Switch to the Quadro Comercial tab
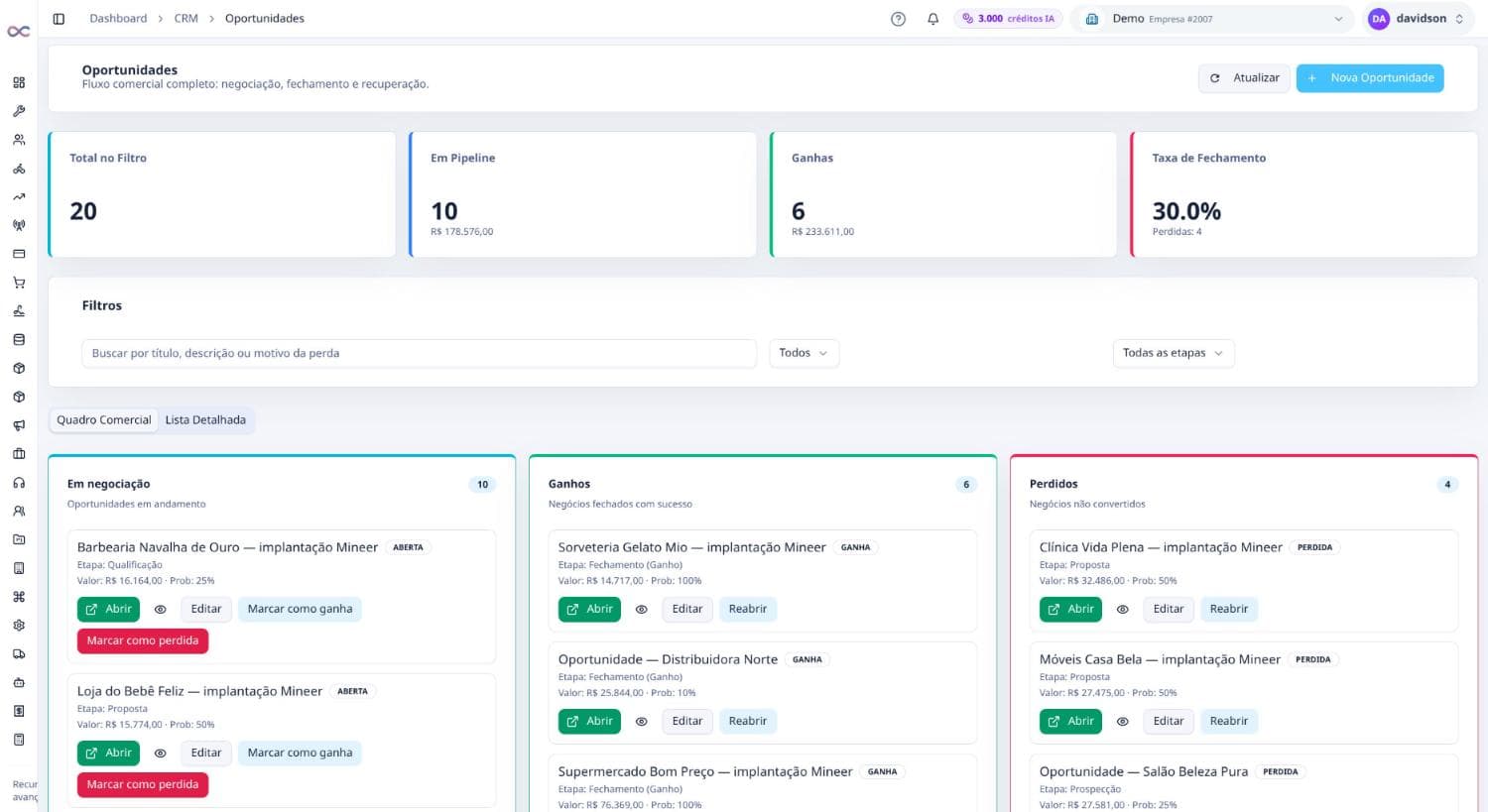Viewport: 1488px width, 812px height. pos(104,420)
